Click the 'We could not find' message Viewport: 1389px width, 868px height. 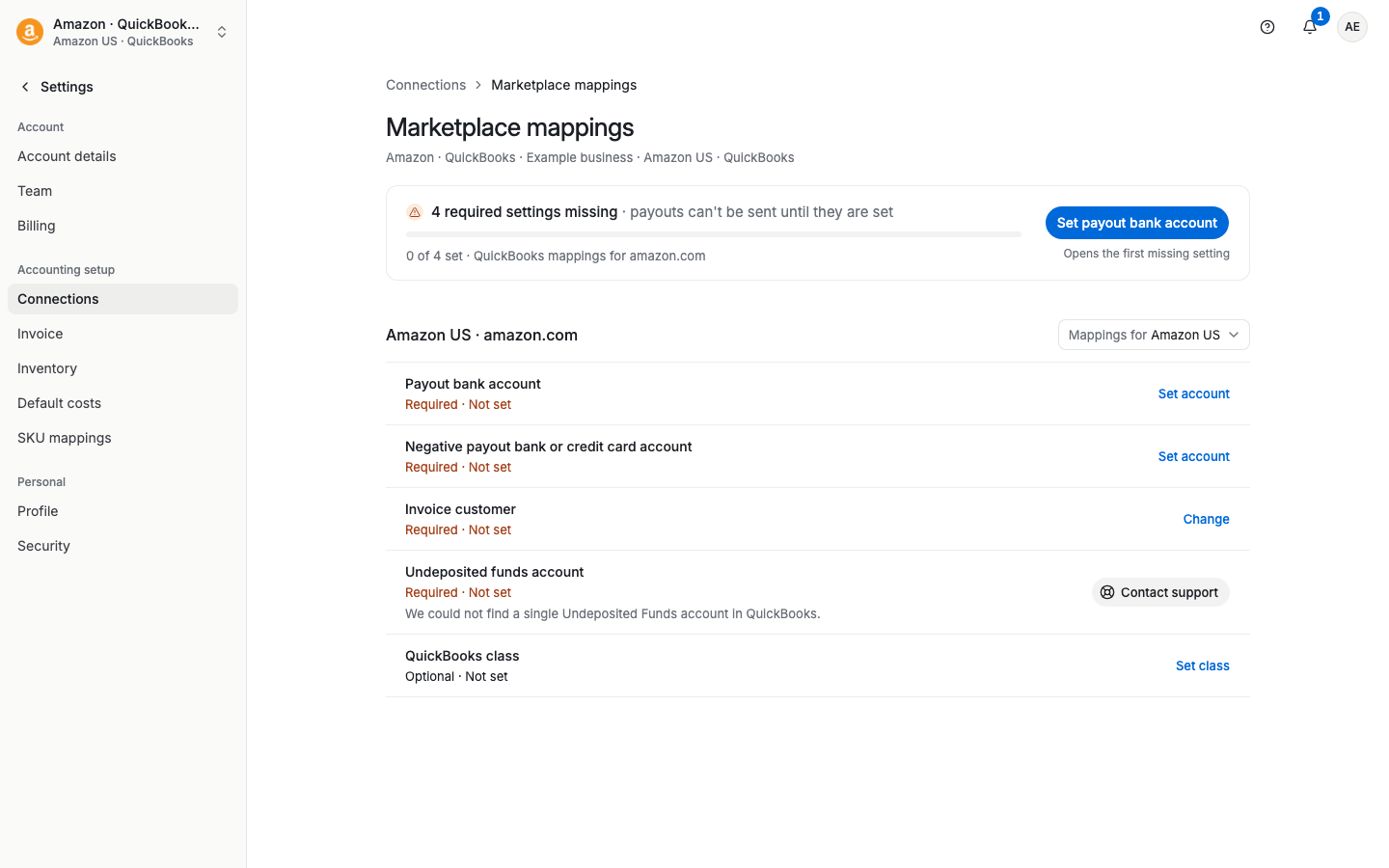(613, 613)
